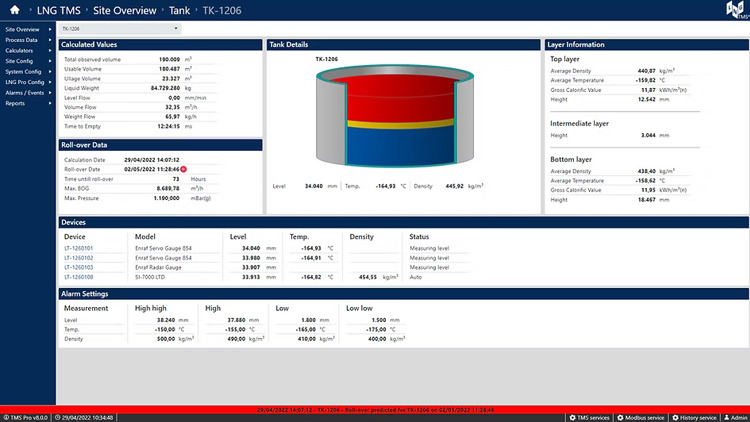Open the Reports menu item
Viewport: 750px width, 422px height.
point(25,102)
